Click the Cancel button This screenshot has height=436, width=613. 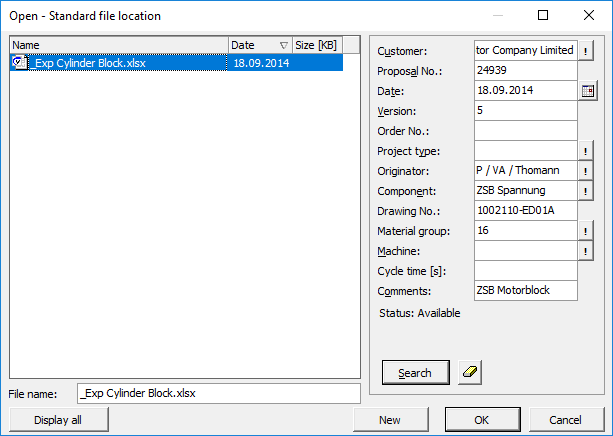click(x=567, y=420)
